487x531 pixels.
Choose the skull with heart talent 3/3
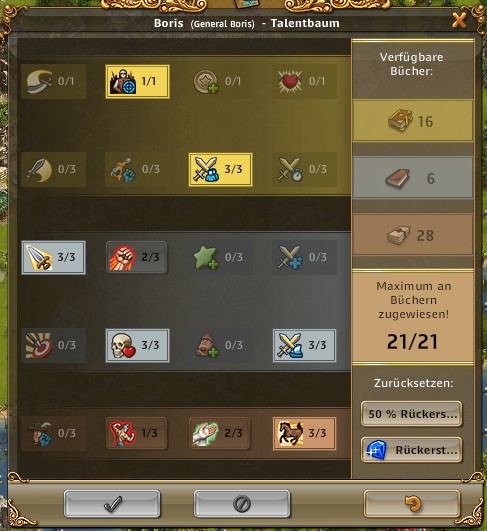(137, 345)
